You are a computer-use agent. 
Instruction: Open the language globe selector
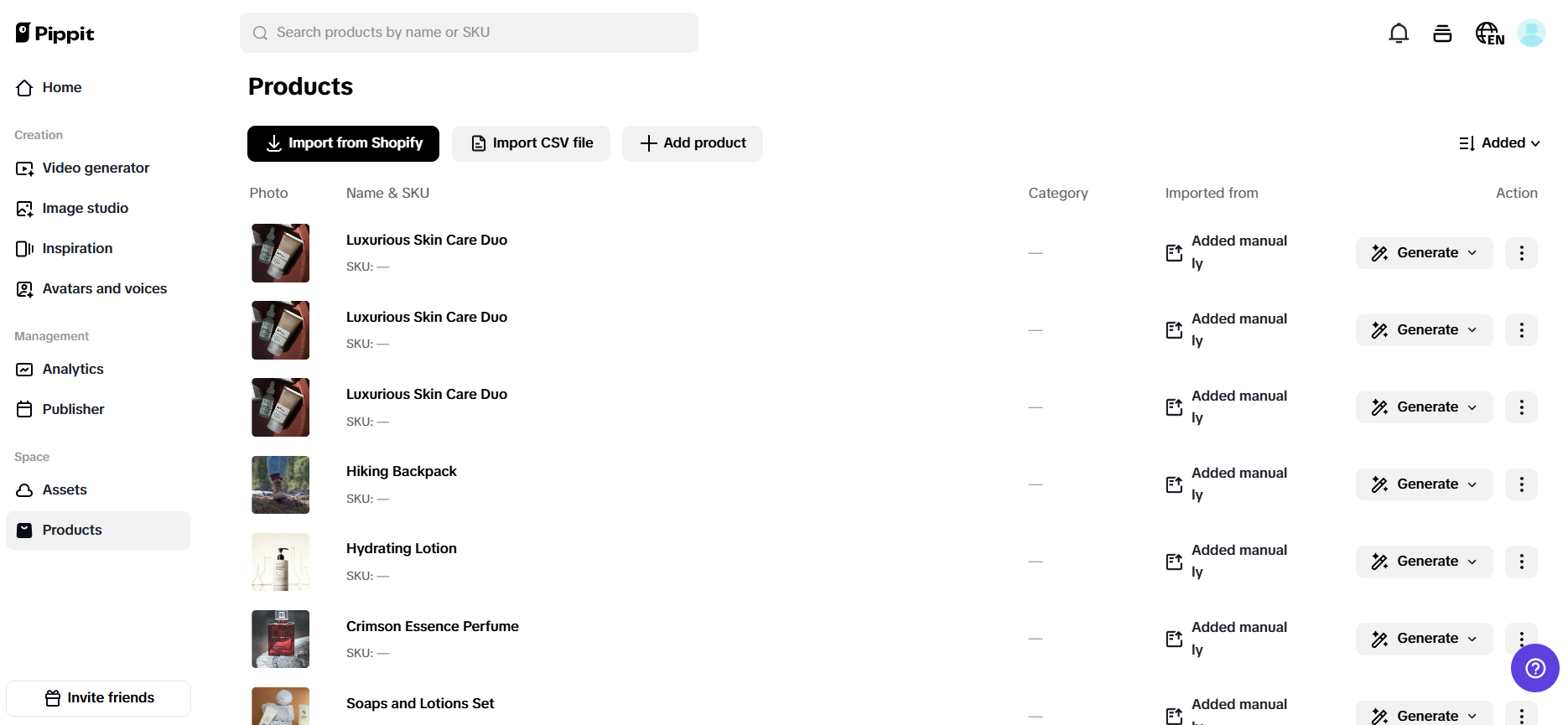1489,34
